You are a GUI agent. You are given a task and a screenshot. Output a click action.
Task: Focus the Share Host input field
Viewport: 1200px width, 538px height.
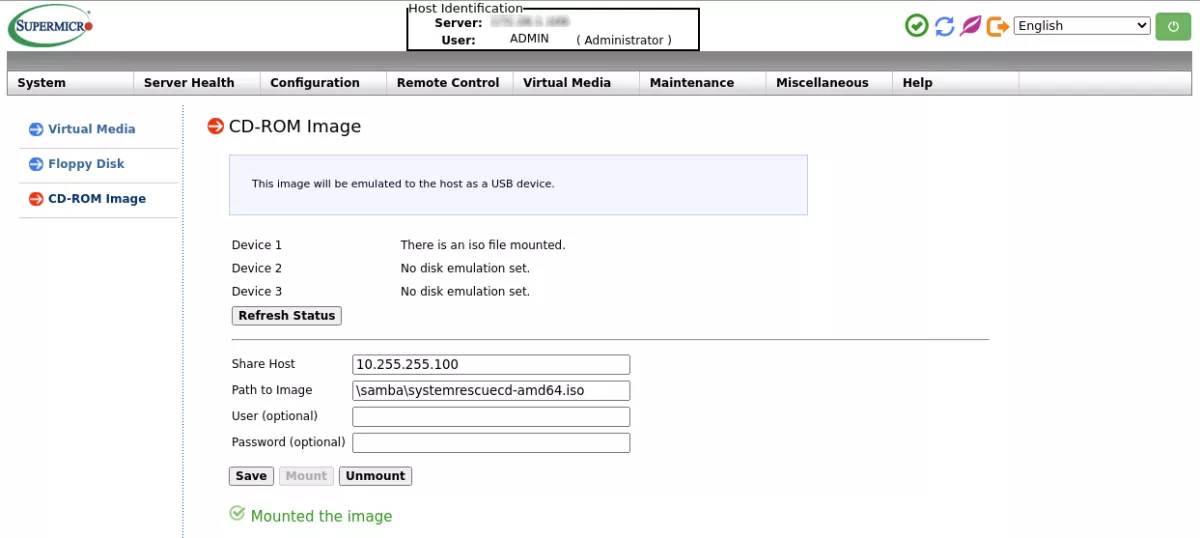[492, 364]
